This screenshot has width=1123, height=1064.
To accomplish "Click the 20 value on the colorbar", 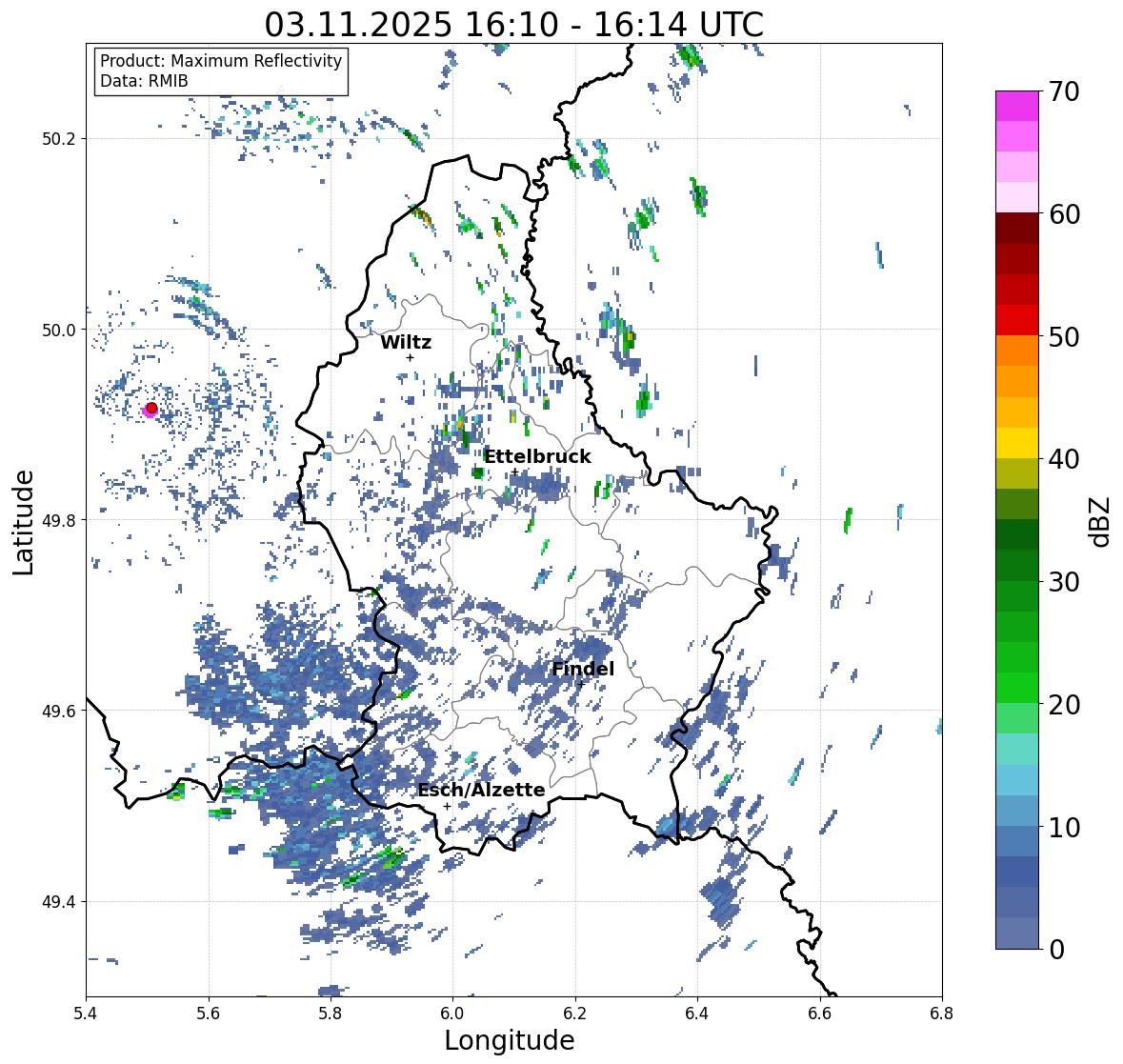I will click(1063, 705).
